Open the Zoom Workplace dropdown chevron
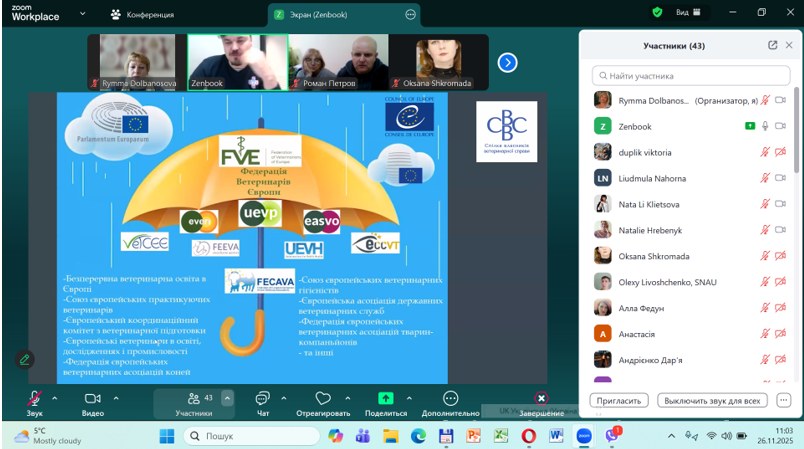Viewport: 804px width, 449px height. pyautogui.click(x=84, y=14)
